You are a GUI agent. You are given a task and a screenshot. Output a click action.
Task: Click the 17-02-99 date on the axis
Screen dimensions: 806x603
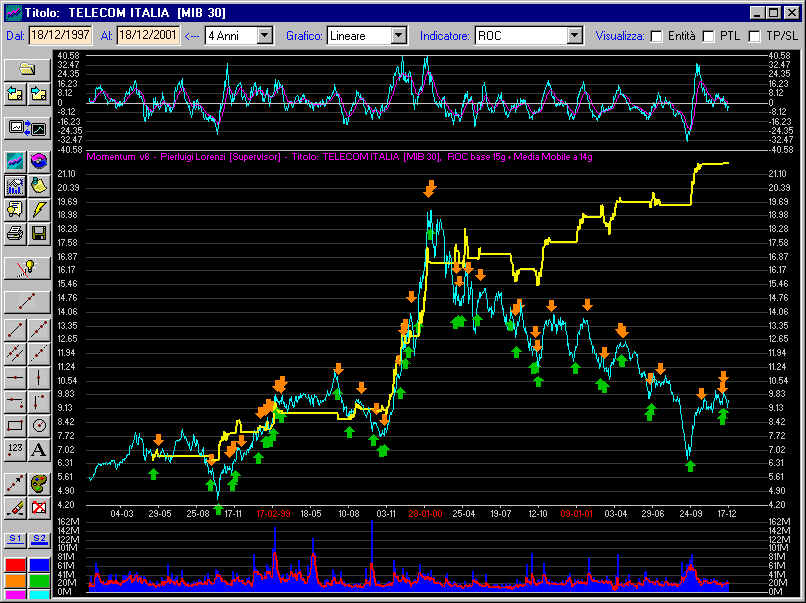pyautogui.click(x=273, y=514)
